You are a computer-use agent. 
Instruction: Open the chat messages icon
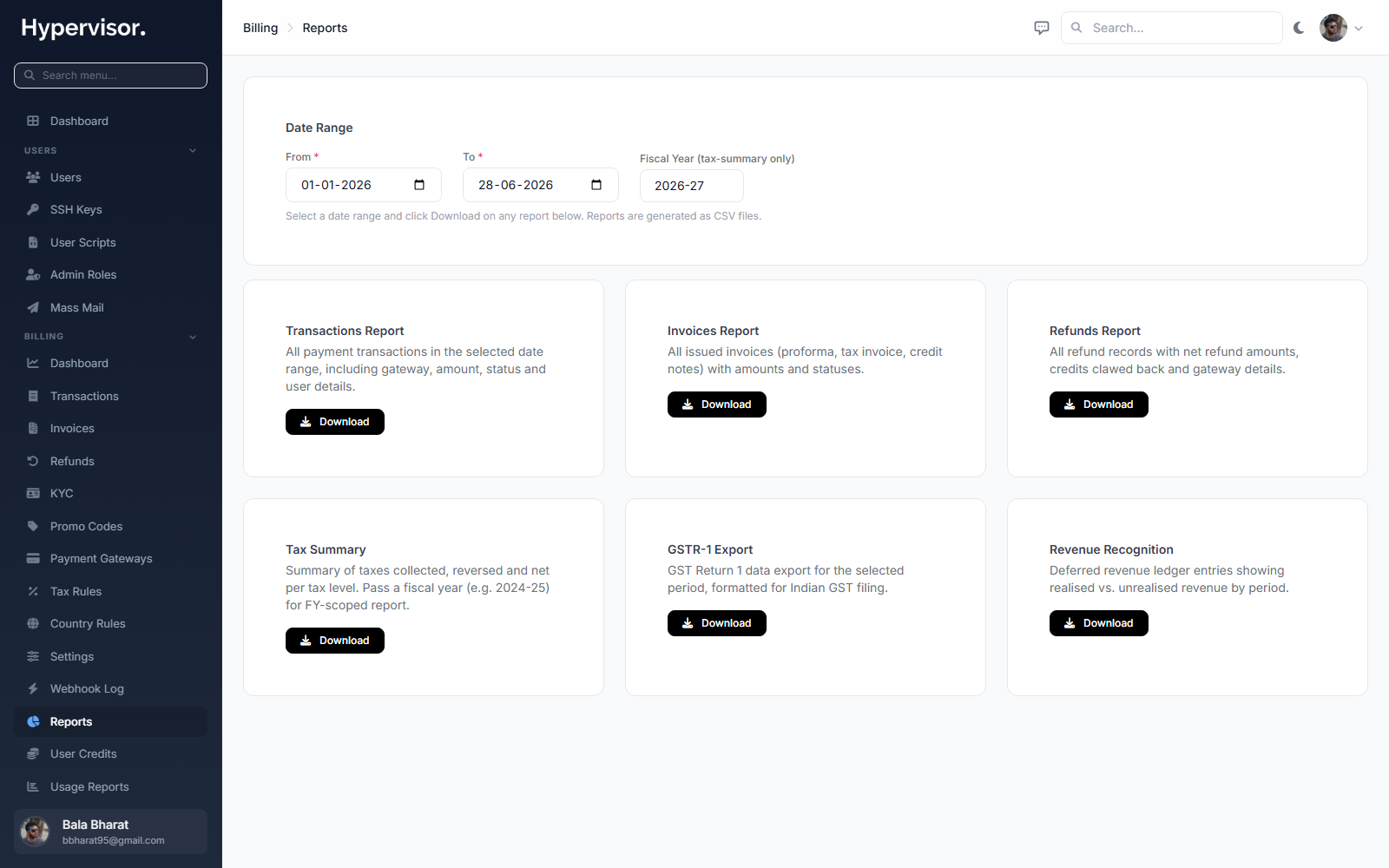1042,28
